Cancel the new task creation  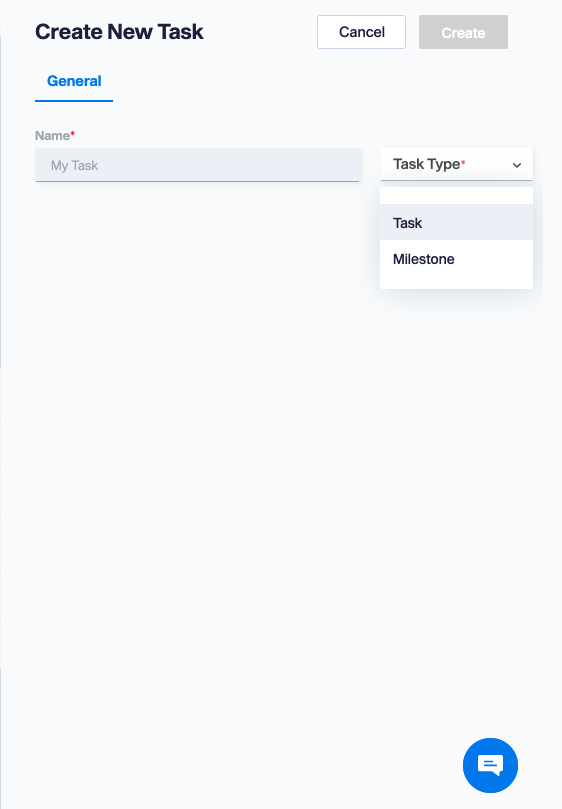[x=361, y=32]
